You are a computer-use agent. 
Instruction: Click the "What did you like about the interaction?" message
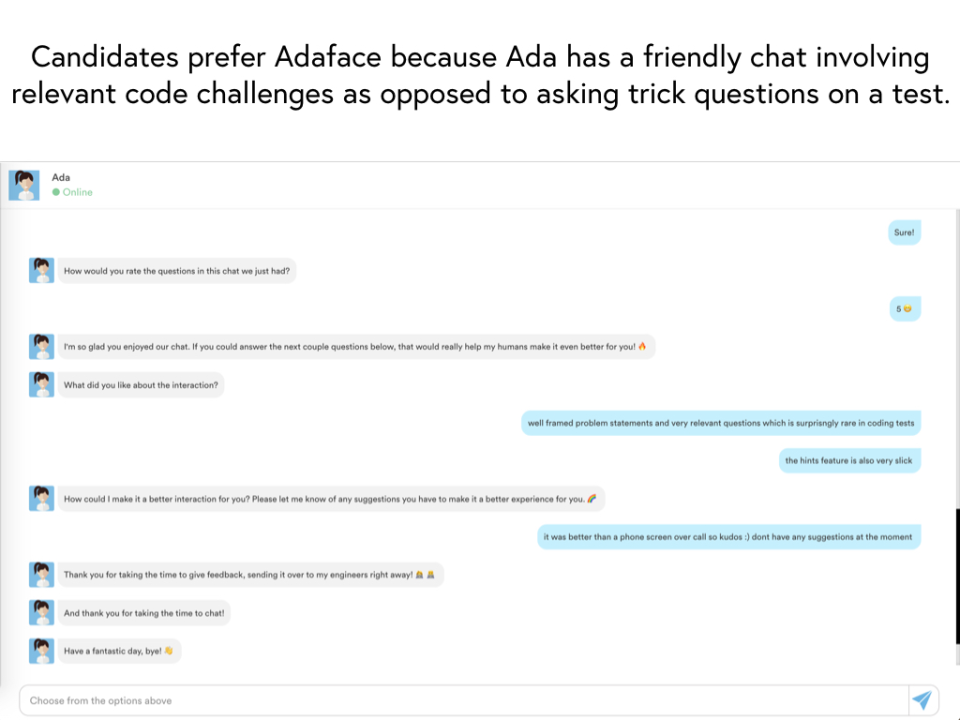(x=141, y=385)
